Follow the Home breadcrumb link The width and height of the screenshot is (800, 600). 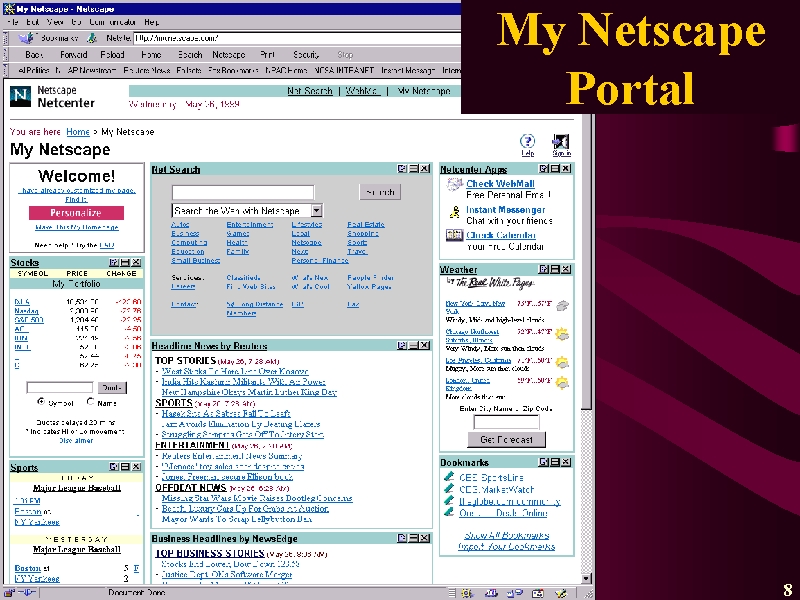click(78, 132)
